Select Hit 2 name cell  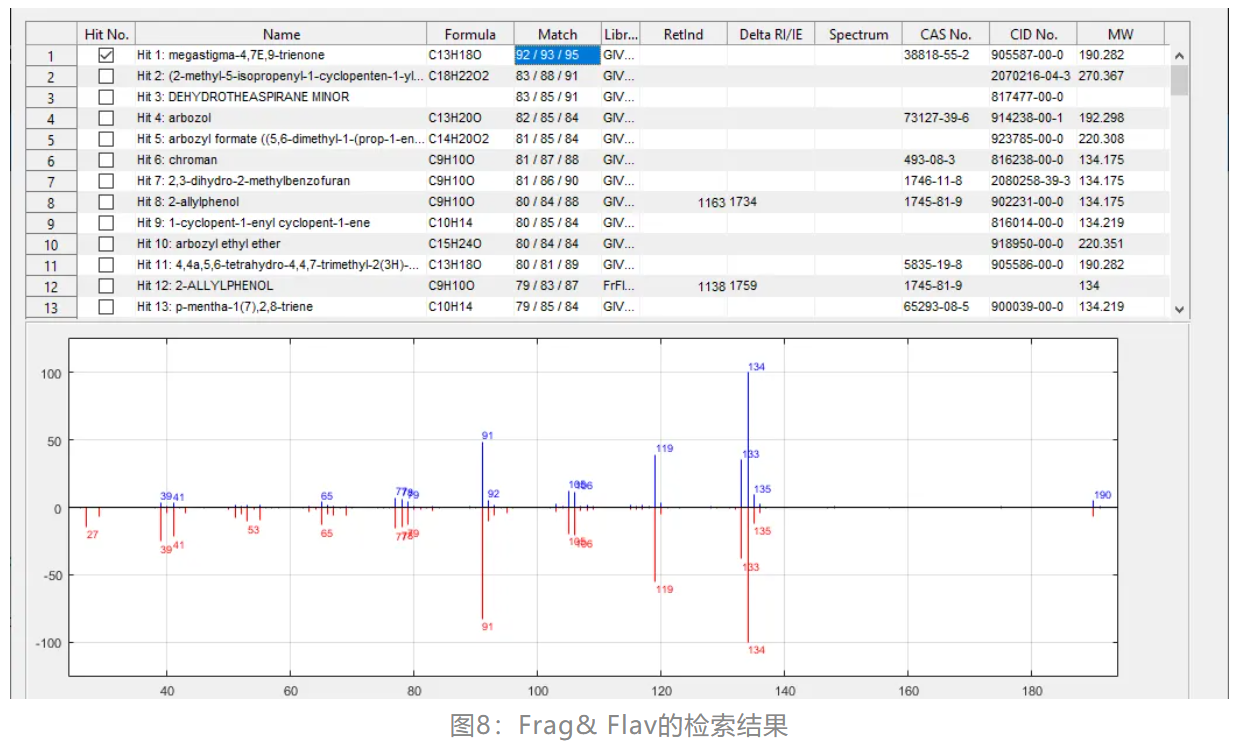(x=280, y=76)
